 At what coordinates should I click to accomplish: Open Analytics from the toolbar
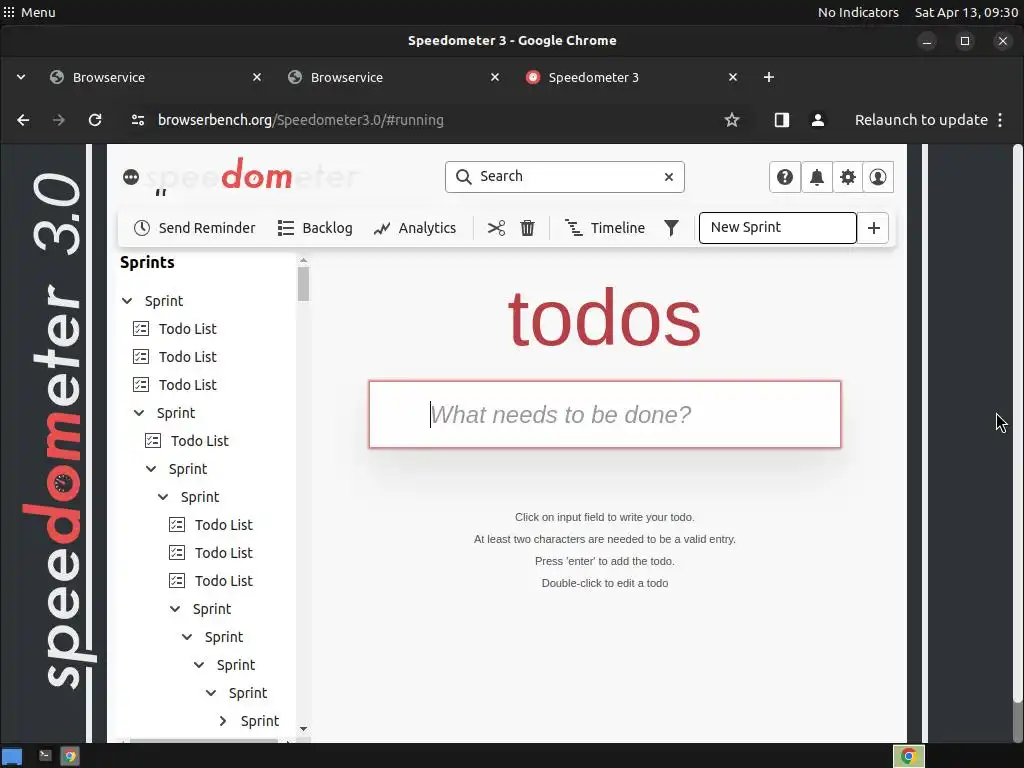coord(415,228)
